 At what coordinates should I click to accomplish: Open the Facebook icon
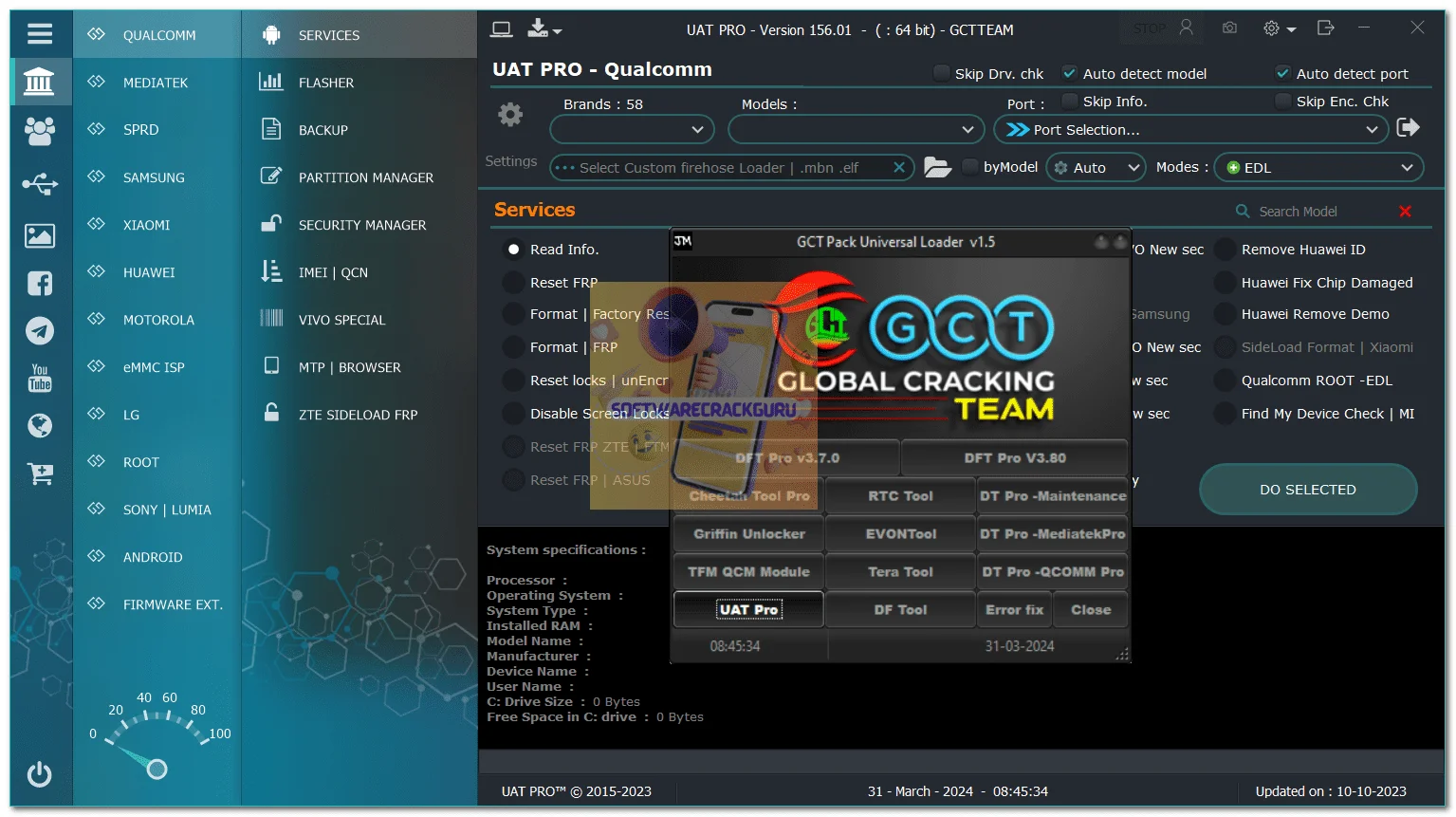pyautogui.click(x=40, y=283)
